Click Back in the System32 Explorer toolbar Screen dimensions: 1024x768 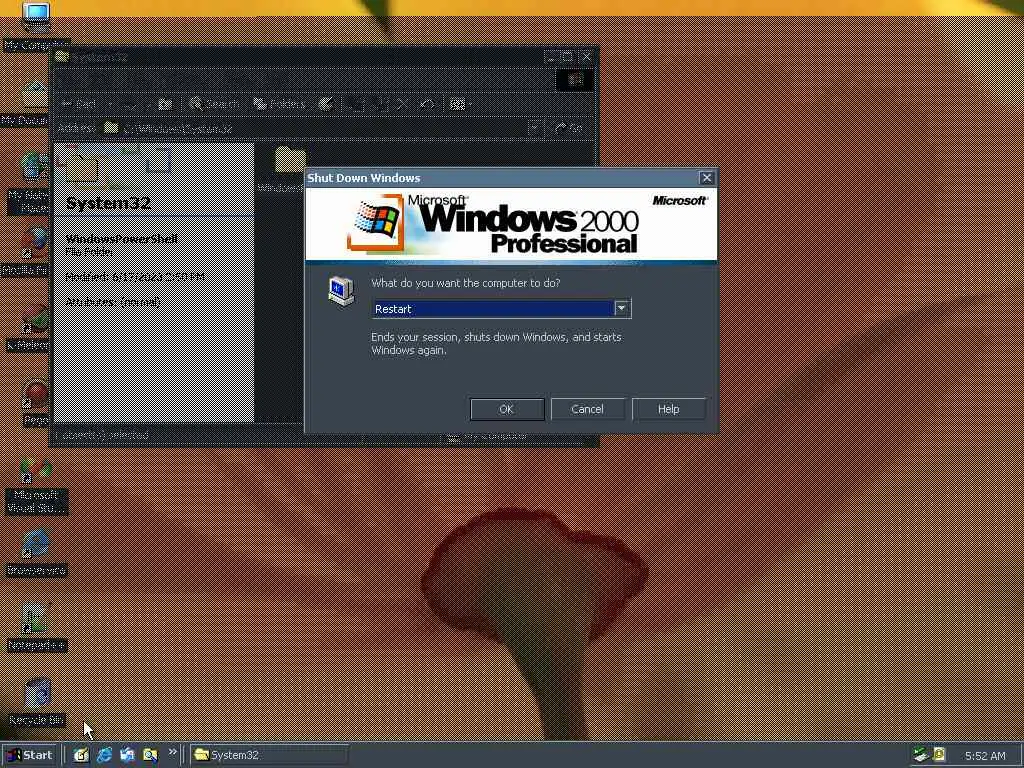coord(78,104)
